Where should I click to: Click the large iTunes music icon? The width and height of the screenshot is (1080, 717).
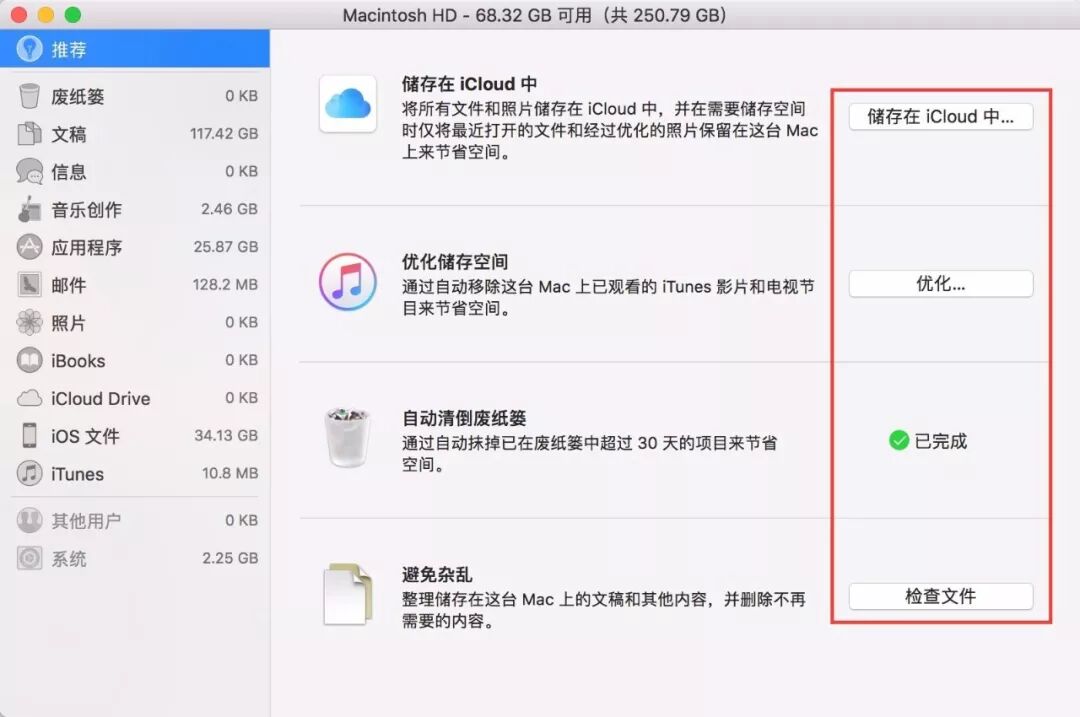pyautogui.click(x=348, y=282)
